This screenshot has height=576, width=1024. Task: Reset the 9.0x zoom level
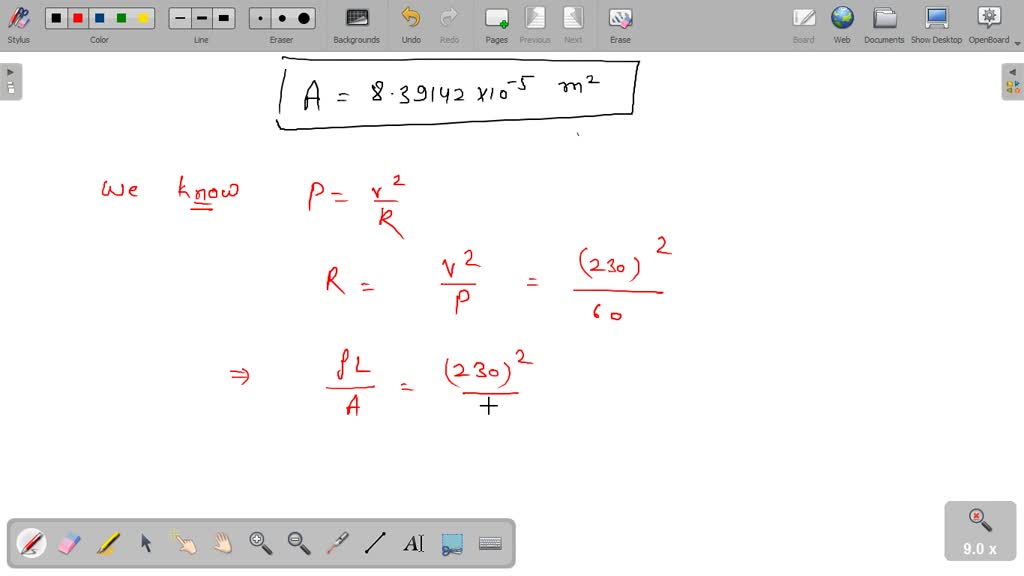coord(980,530)
